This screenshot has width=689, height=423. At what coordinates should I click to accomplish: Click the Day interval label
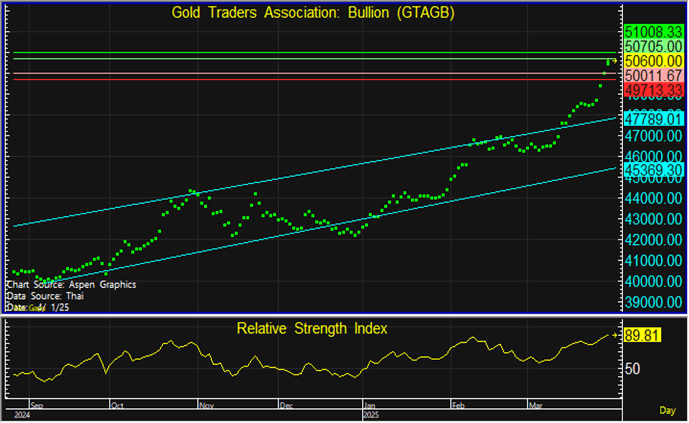[x=668, y=410]
